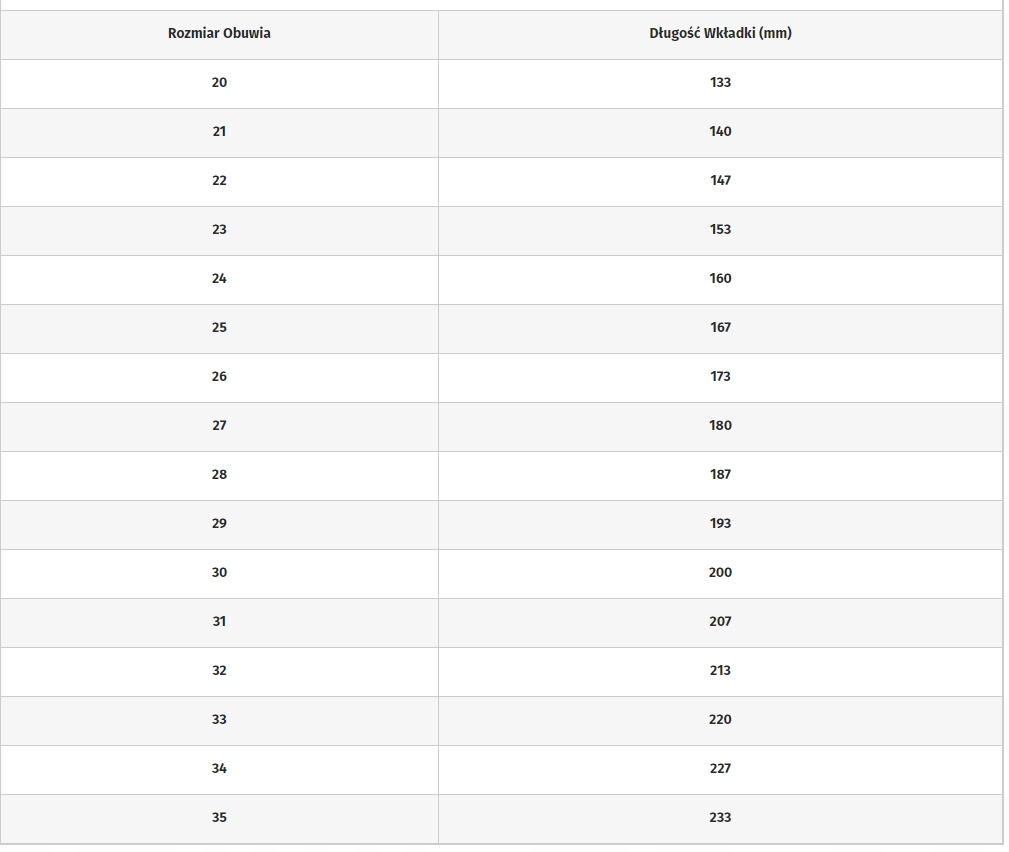The height and width of the screenshot is (852, 1009).
Task: Click the 213 insole length cell
Action: tap(720, 670)
